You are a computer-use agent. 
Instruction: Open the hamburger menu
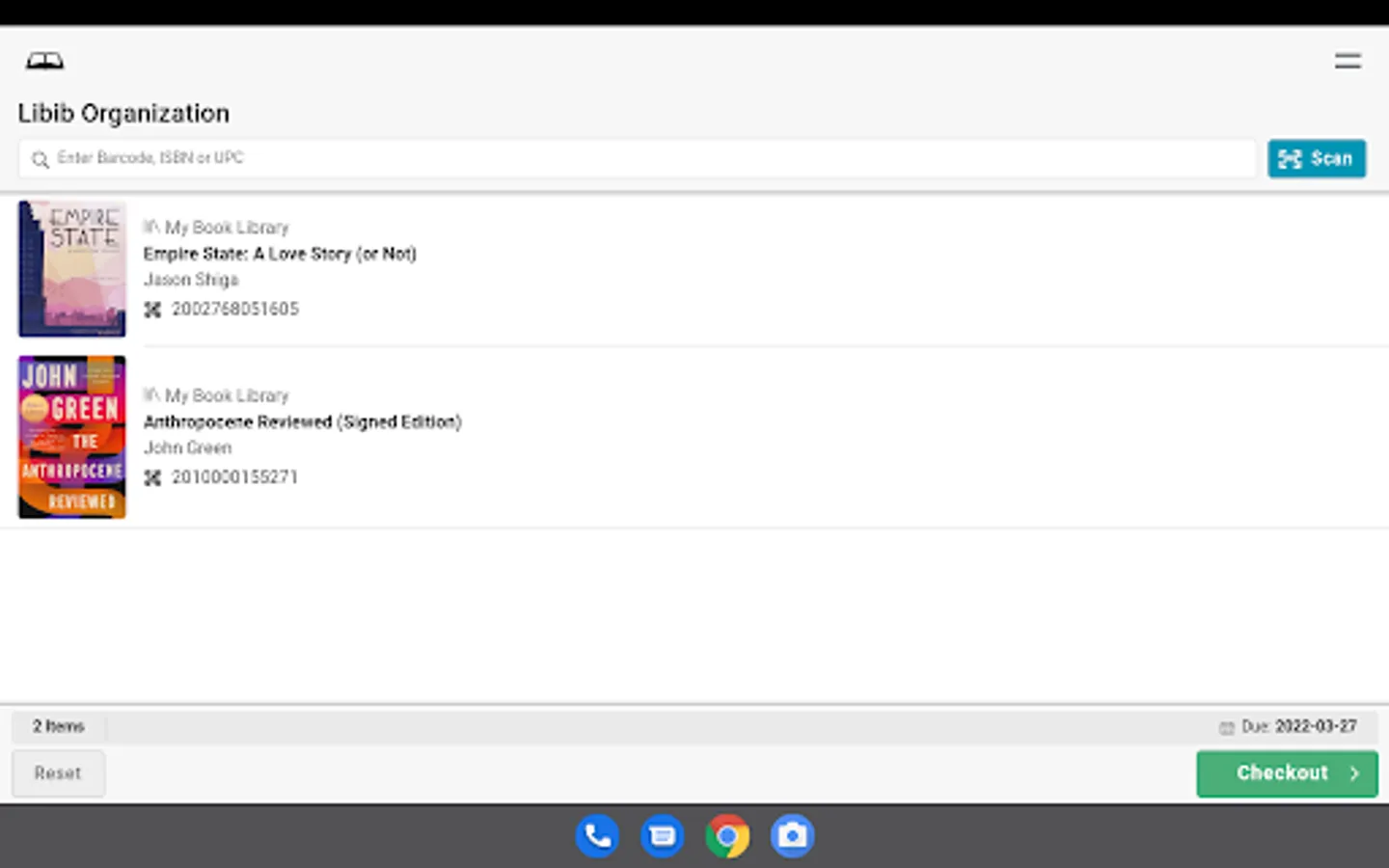coord(1348,62)
